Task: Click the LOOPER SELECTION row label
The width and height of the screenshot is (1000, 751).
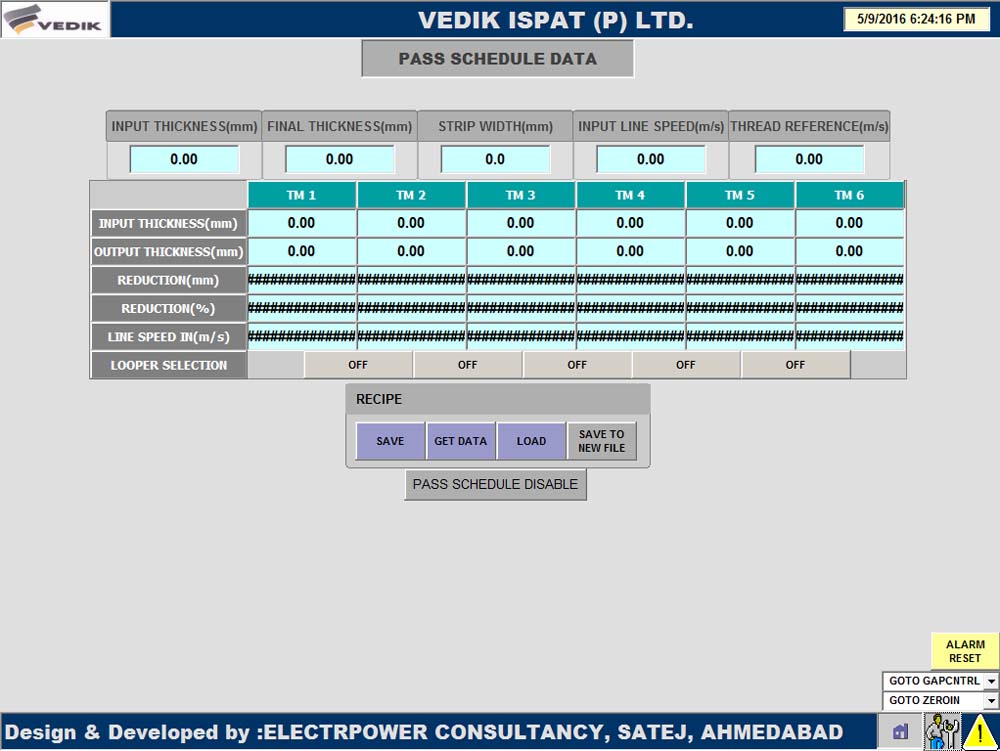Action: (168, 365)
